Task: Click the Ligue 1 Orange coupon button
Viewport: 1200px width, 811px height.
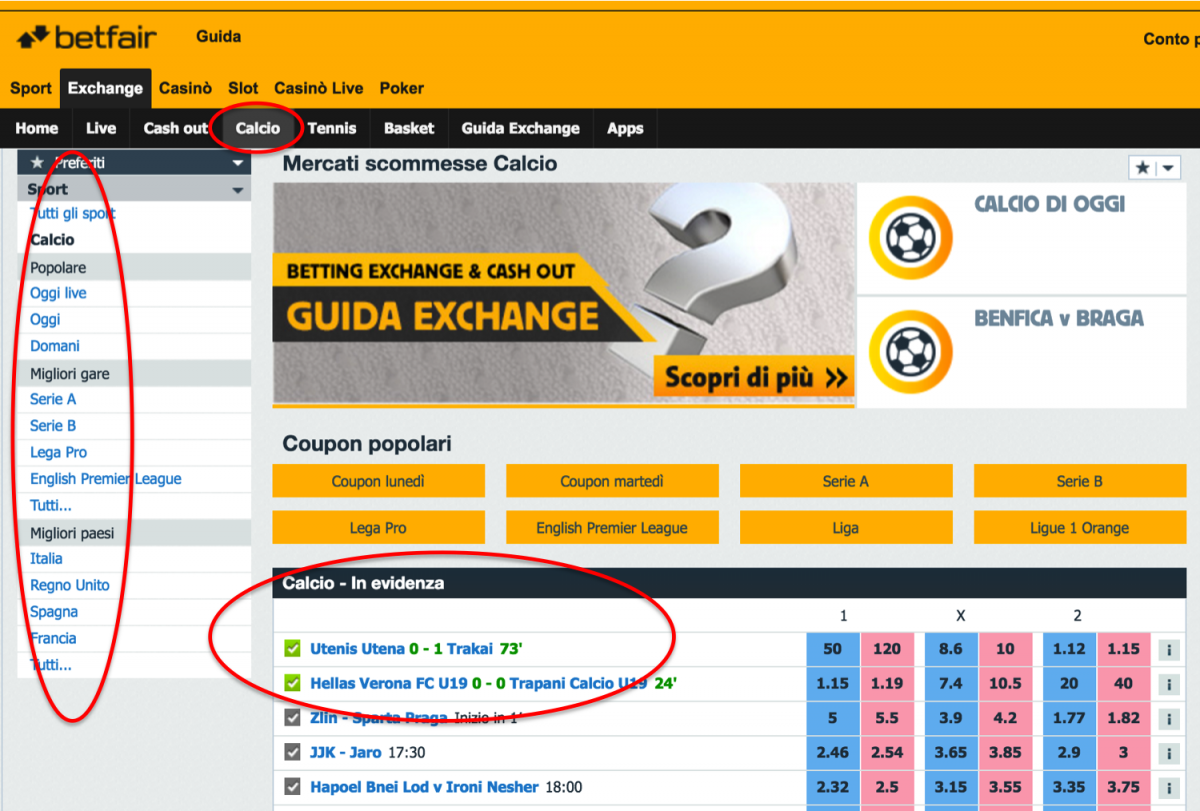Action: (1080, 528)
